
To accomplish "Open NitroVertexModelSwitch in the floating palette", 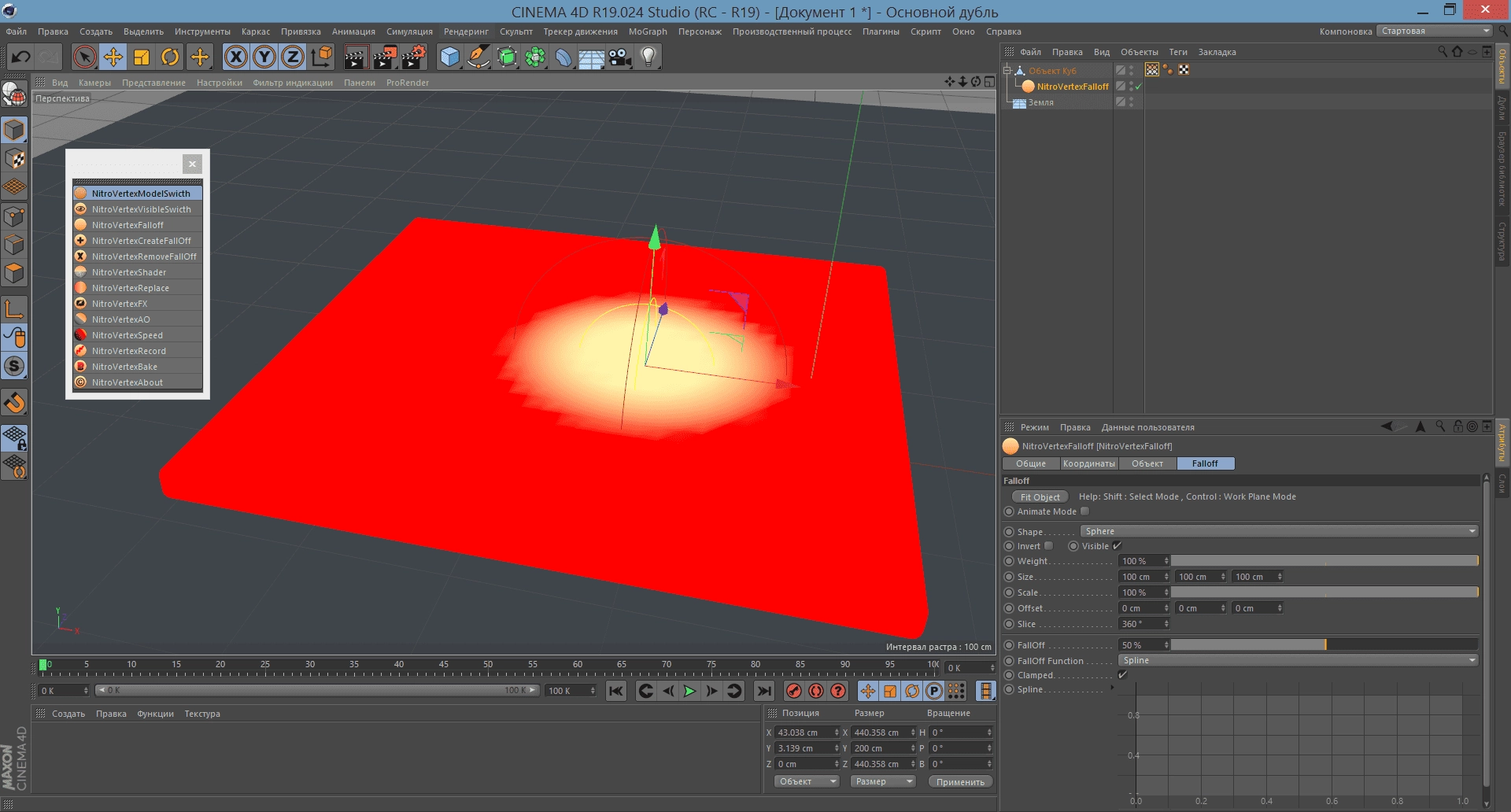I will [138, 193].
